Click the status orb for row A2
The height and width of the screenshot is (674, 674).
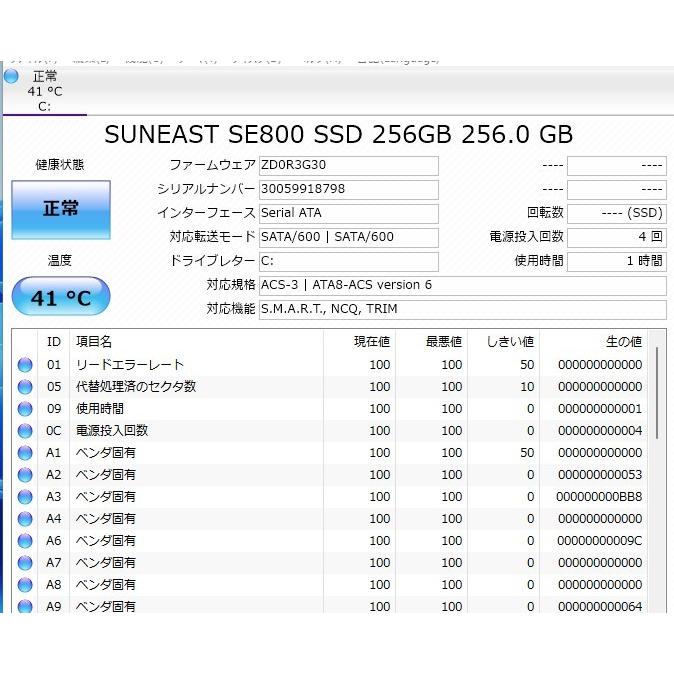click(25, 475)
